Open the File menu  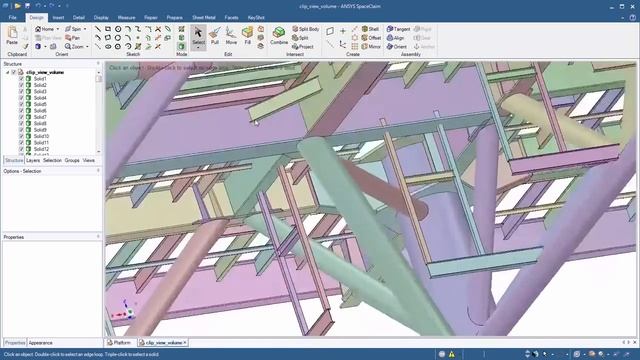13,18
